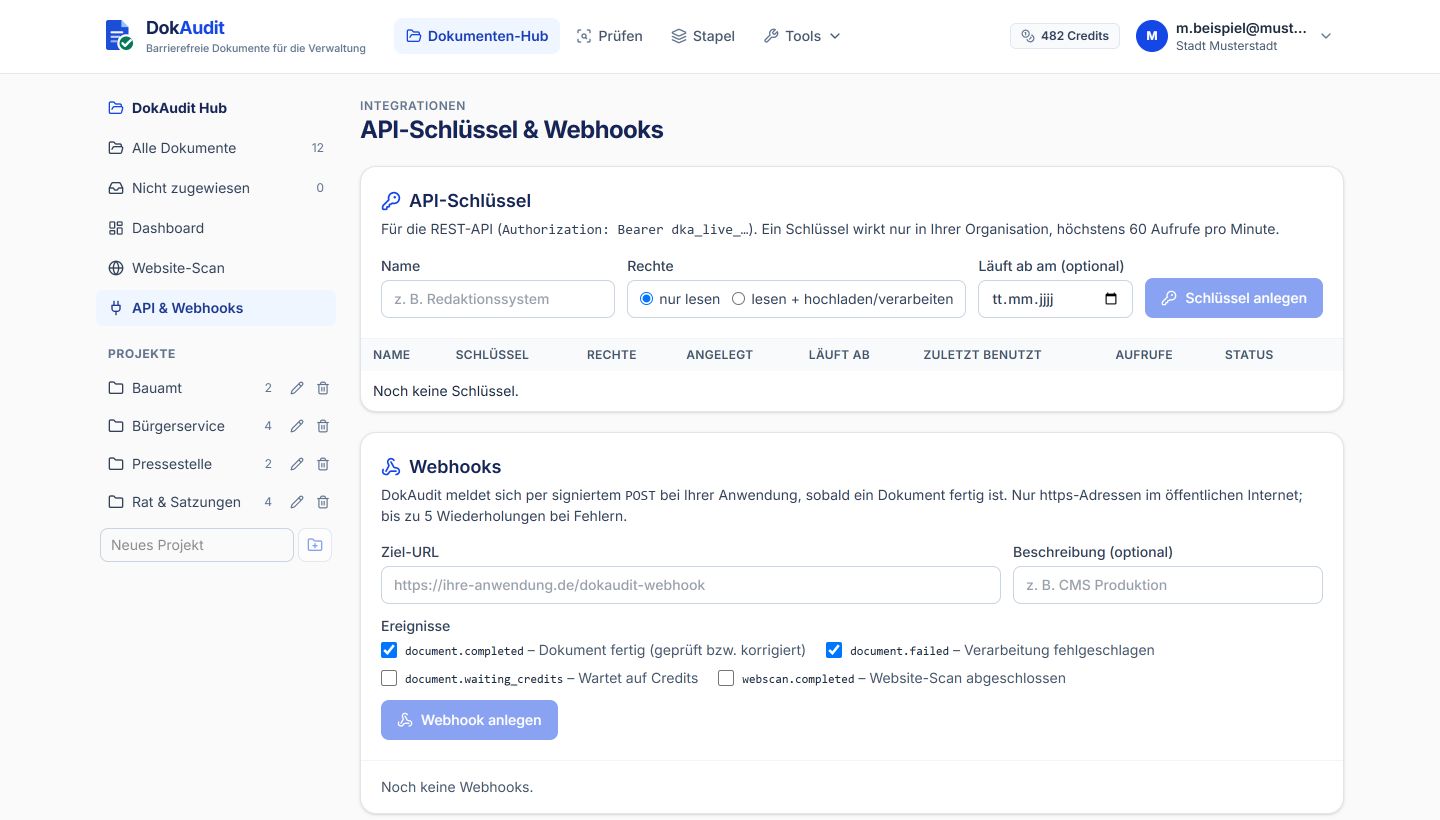Remove the Pressestelle project with trash icon
The image size is (1440, 820).
(323, 464)
